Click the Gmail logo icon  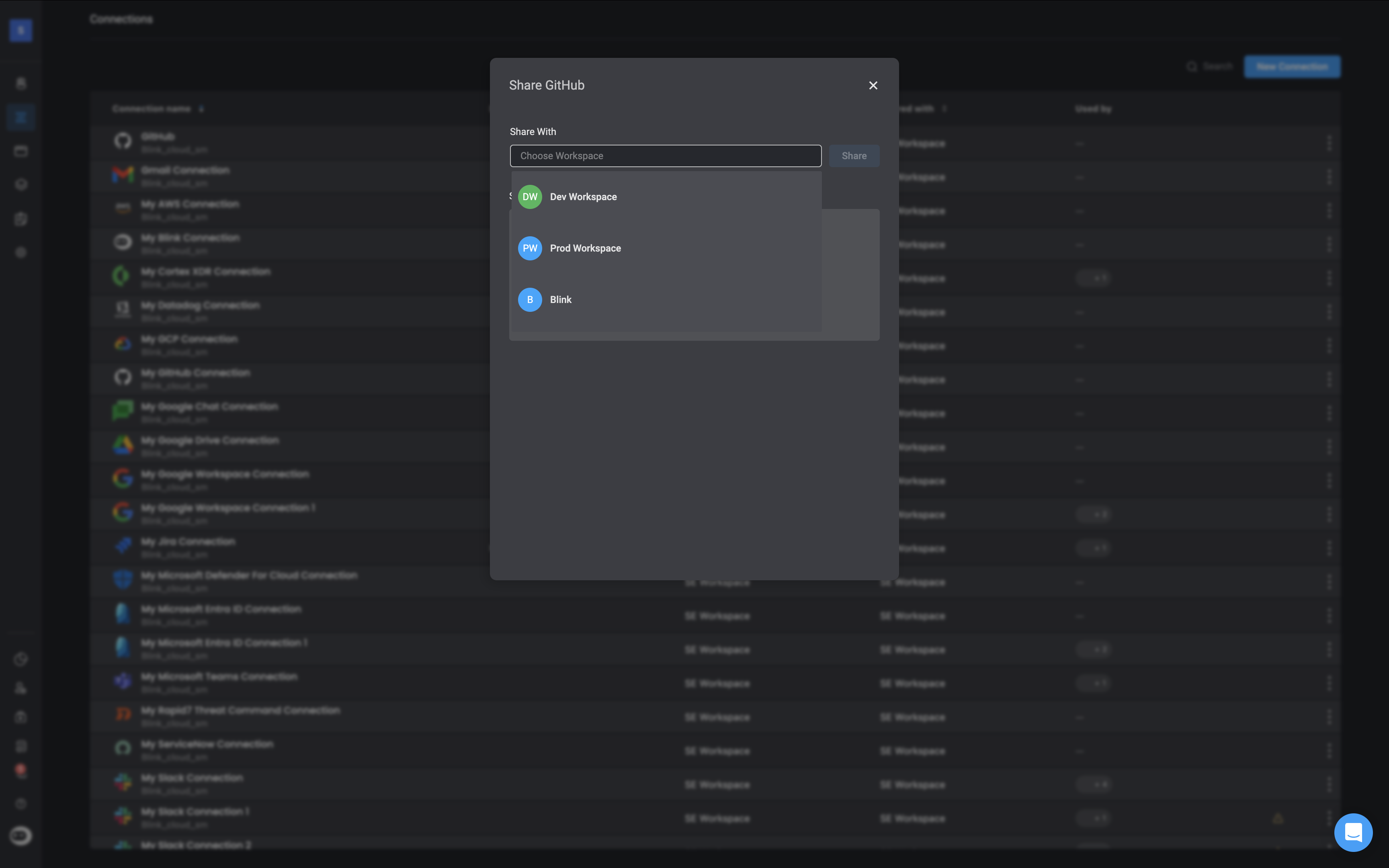coord(123,174)
